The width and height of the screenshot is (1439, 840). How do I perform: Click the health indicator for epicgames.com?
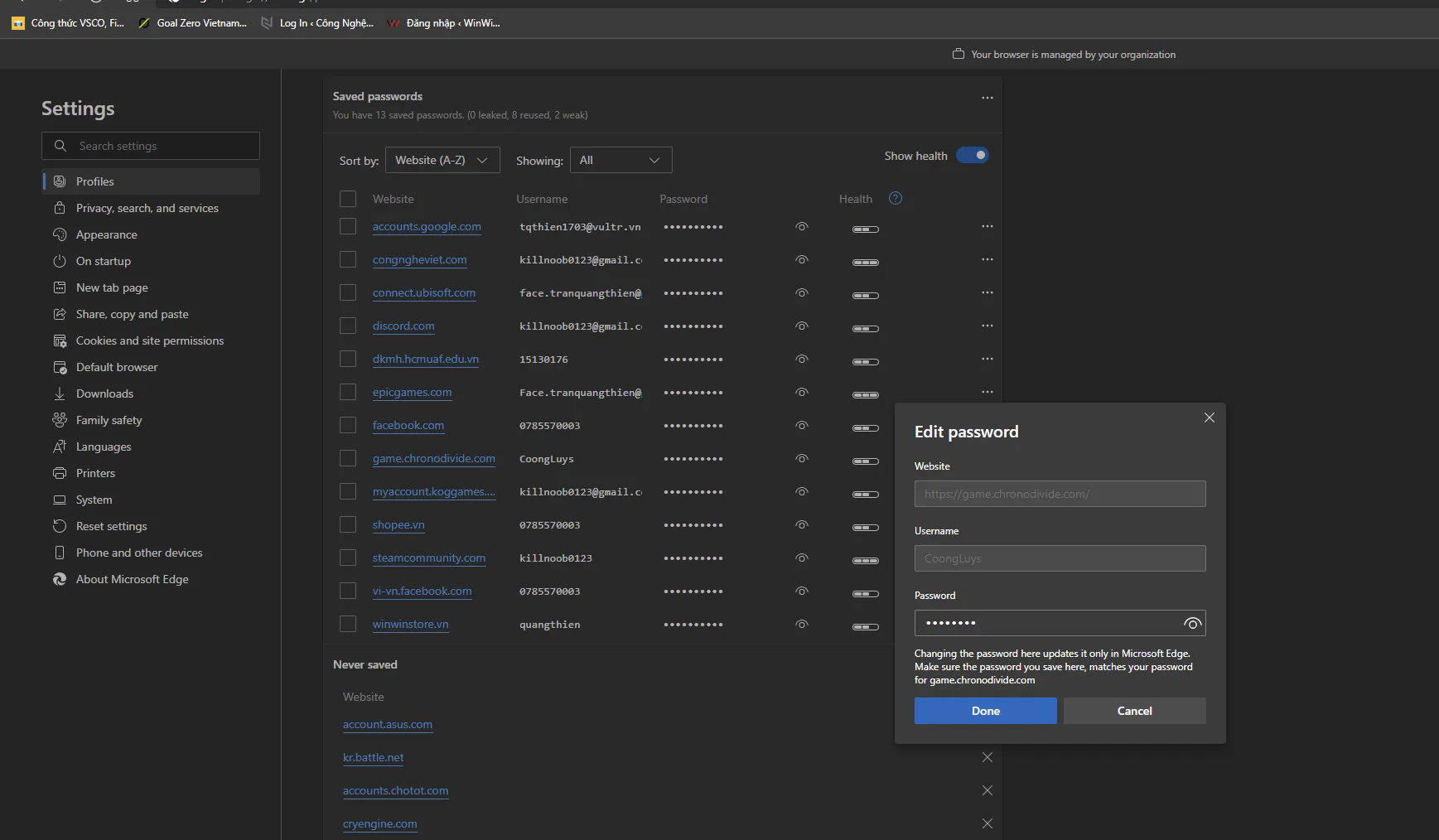tap(866, 395)
